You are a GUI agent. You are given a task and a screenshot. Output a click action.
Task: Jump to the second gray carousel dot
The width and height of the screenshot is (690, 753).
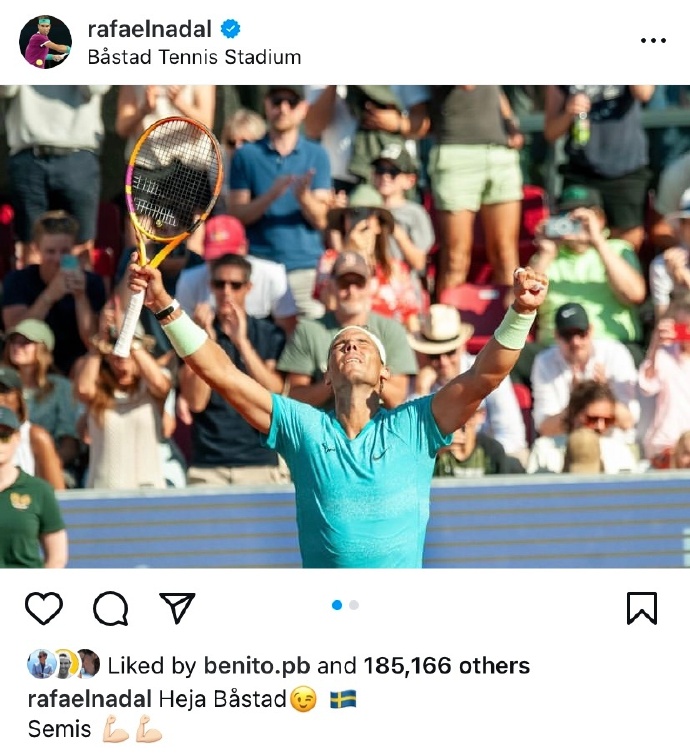(354, 605)
